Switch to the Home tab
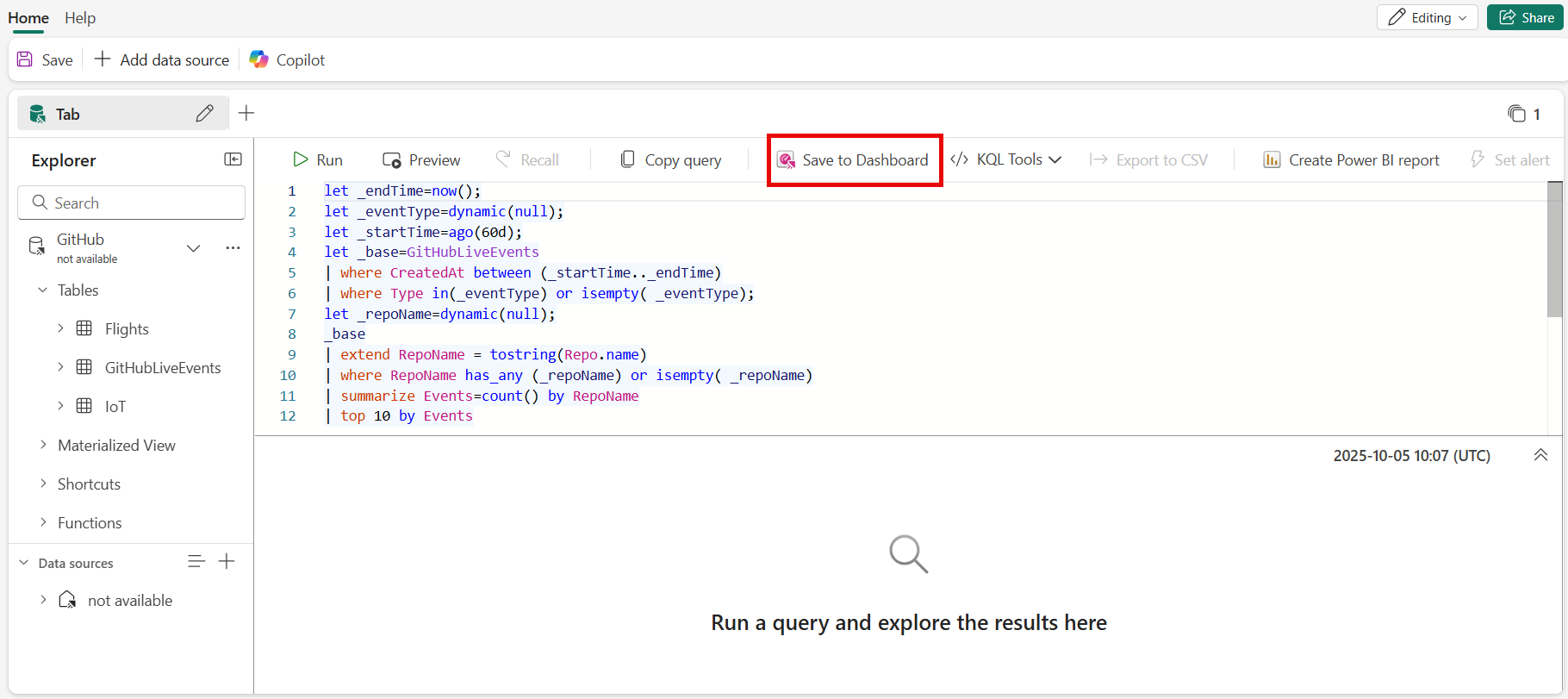This screenshot has height=699, width=1568. [x=28, y=18]
